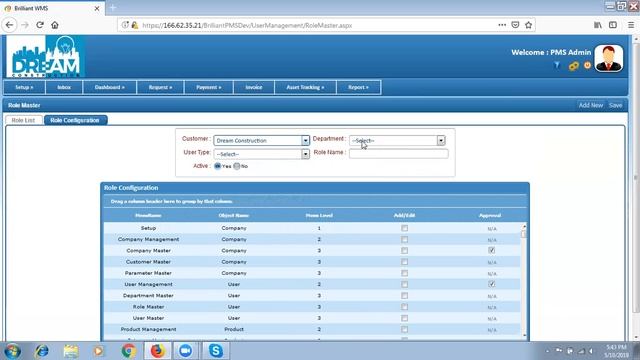Open a new browser tab
The width and height of the screenshot is (640, 360).
pyautogui.click(x=113, y=7)
